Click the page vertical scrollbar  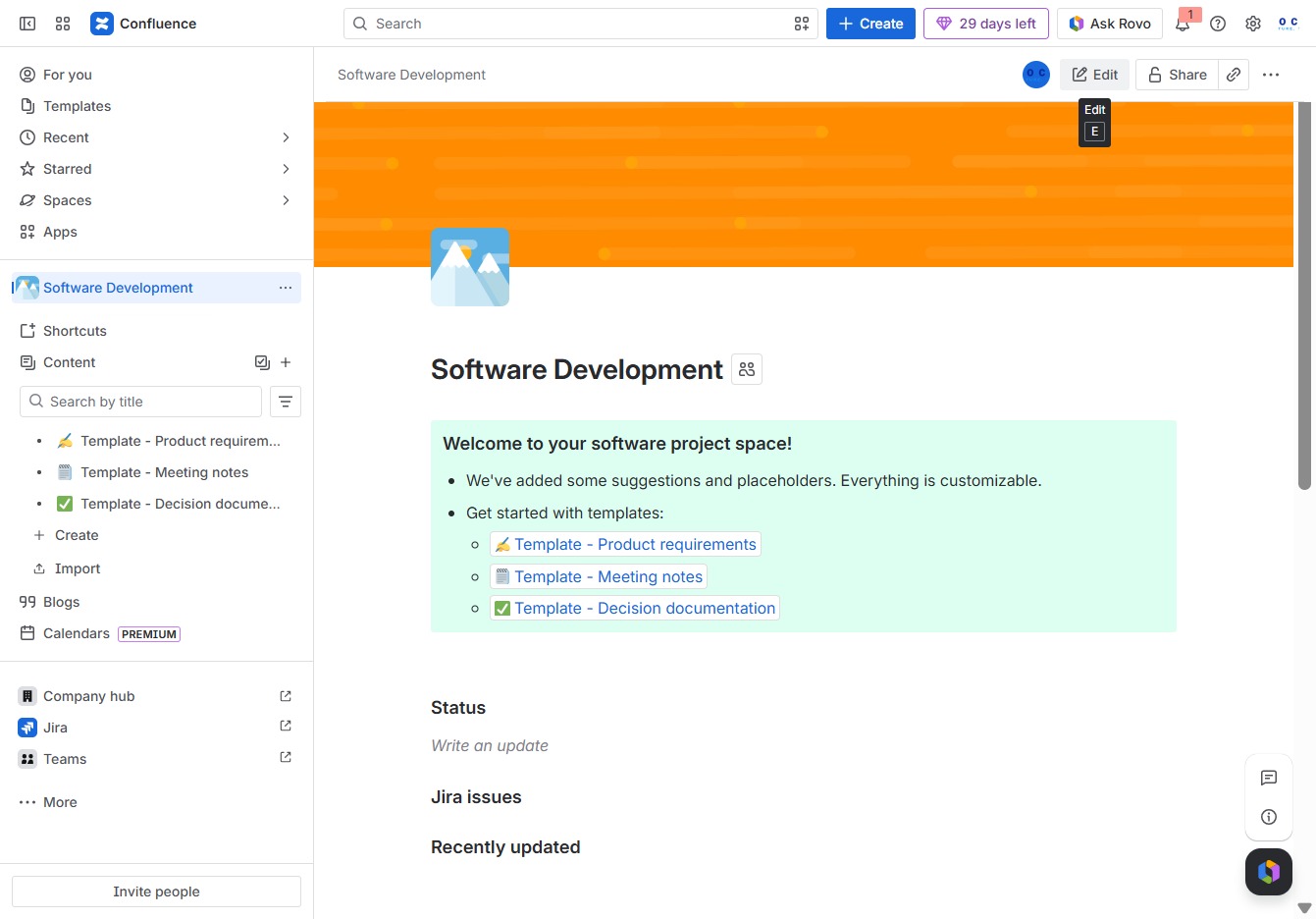[1304, 296]
